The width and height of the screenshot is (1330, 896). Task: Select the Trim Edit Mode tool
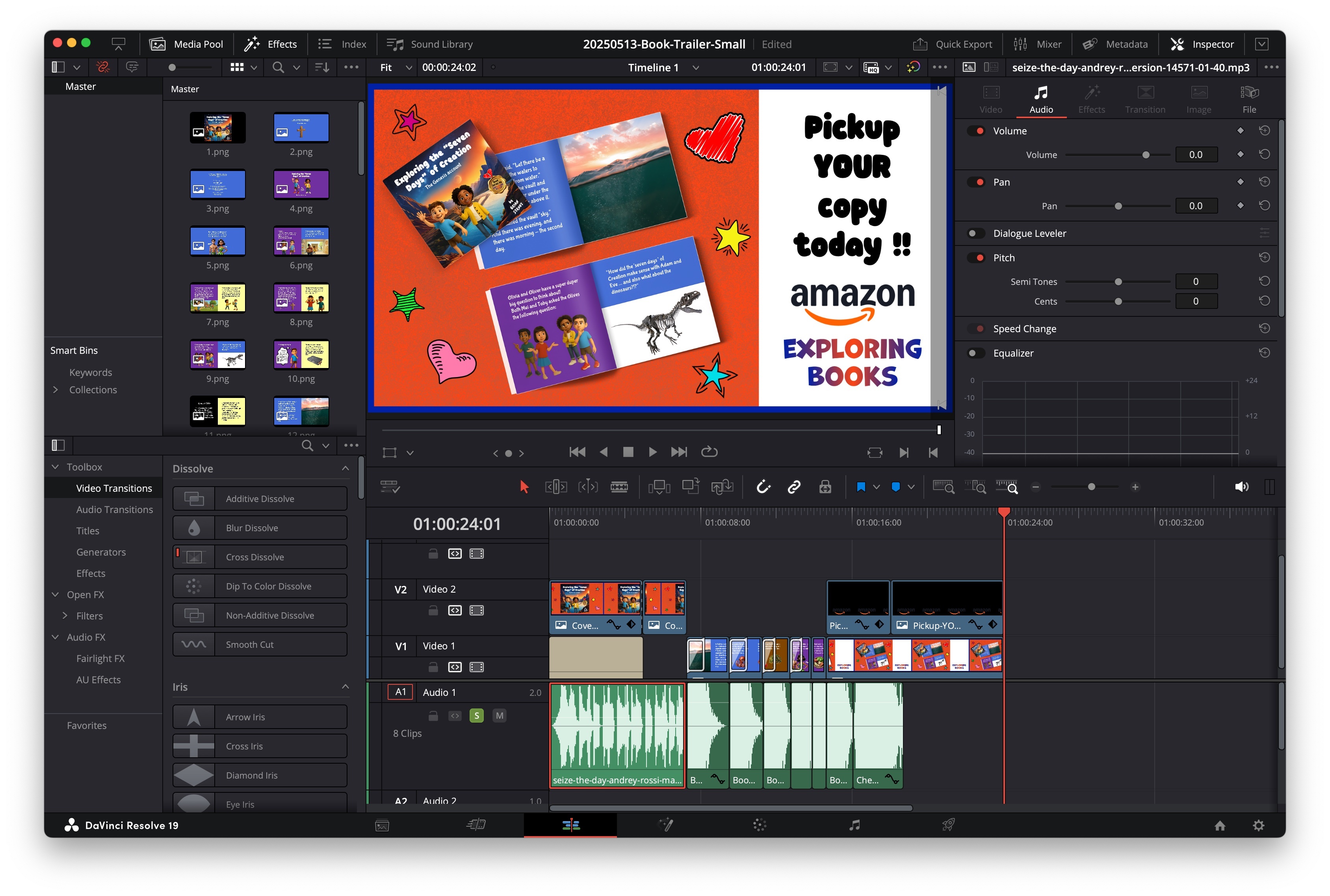click(556, 487)
